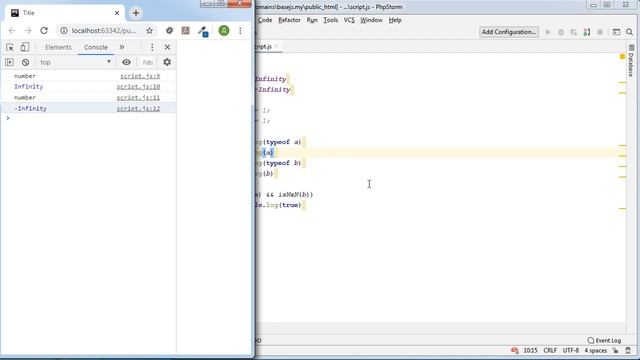
Task: Open the script.js:9 source link
Action: [140, 76]
